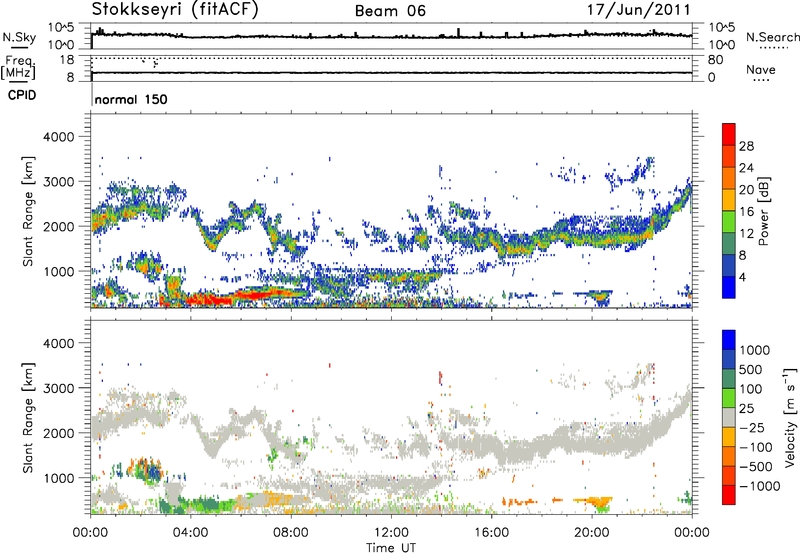800x554 pixels.
Task: Click the '80' Nave axis value
Action: point(715,60)
